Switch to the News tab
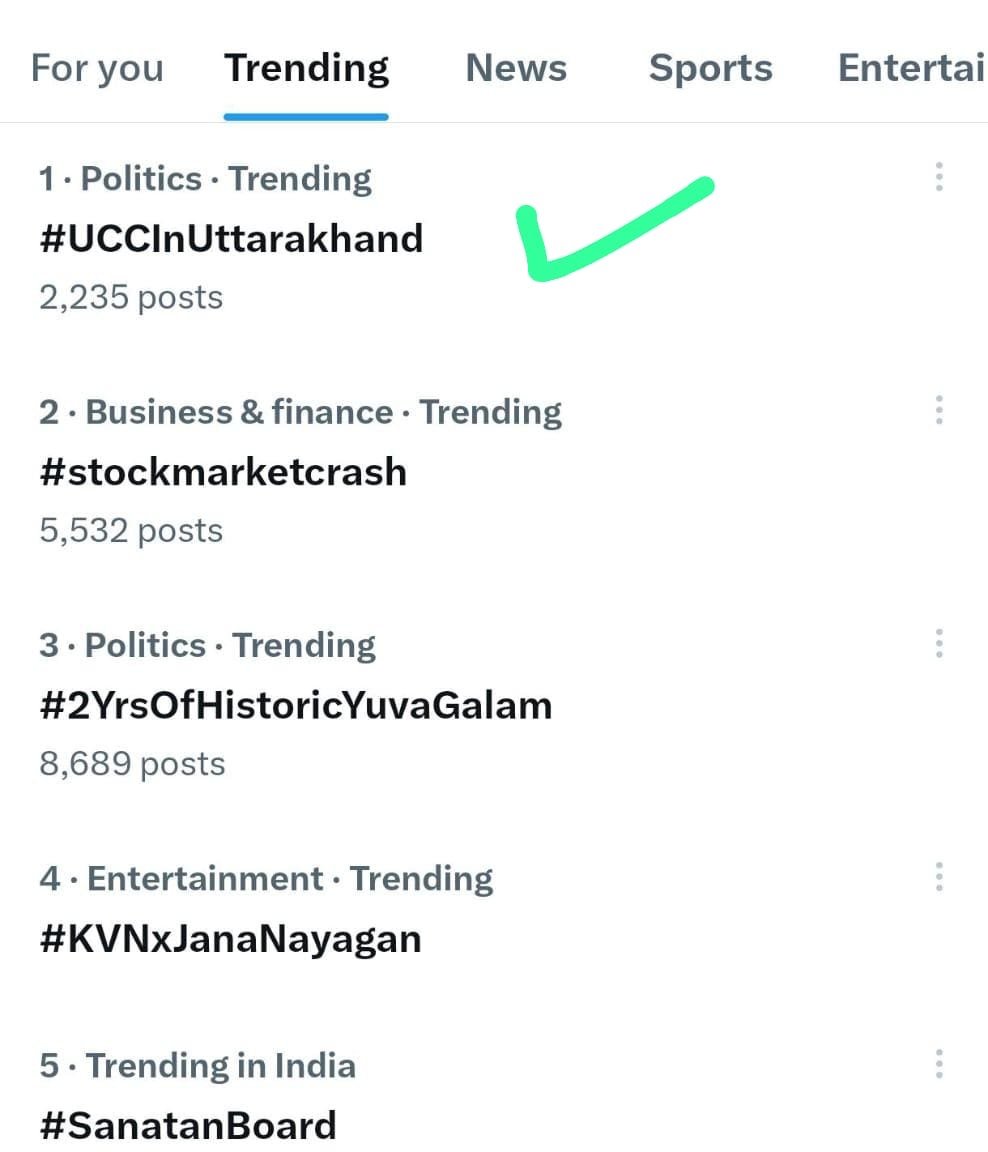The width and height of the screenshot is (988, 1152). click(x=516, y=68)
